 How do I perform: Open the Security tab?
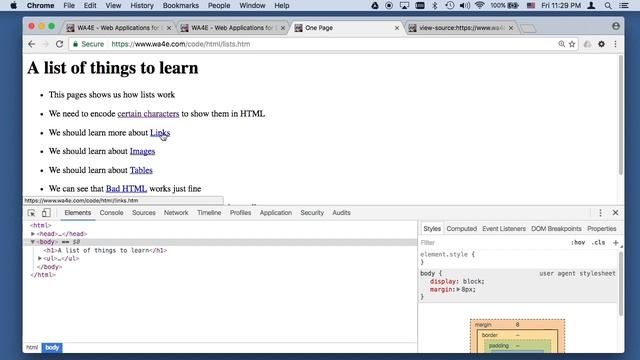tap(312, 213)
